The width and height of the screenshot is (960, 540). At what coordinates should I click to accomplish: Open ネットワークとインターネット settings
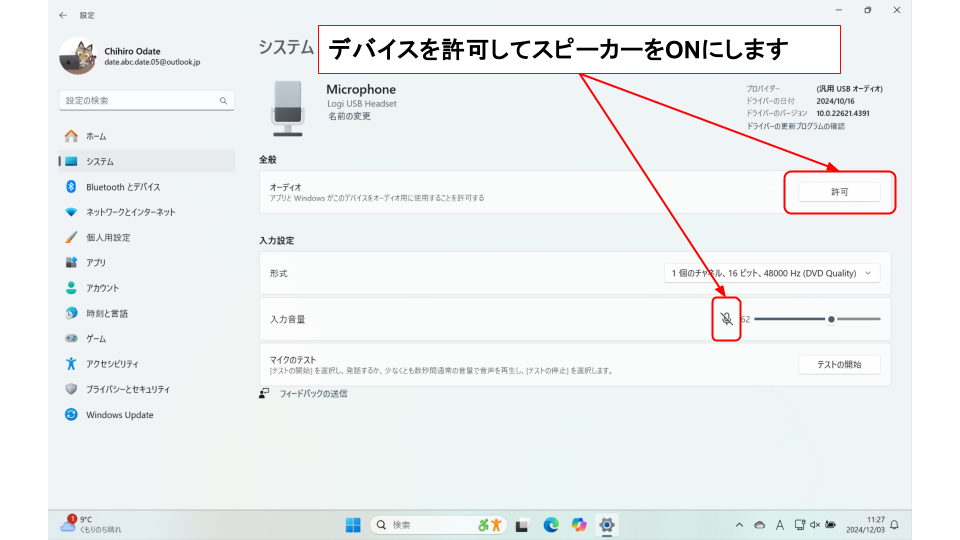click(x=130, y=212)
